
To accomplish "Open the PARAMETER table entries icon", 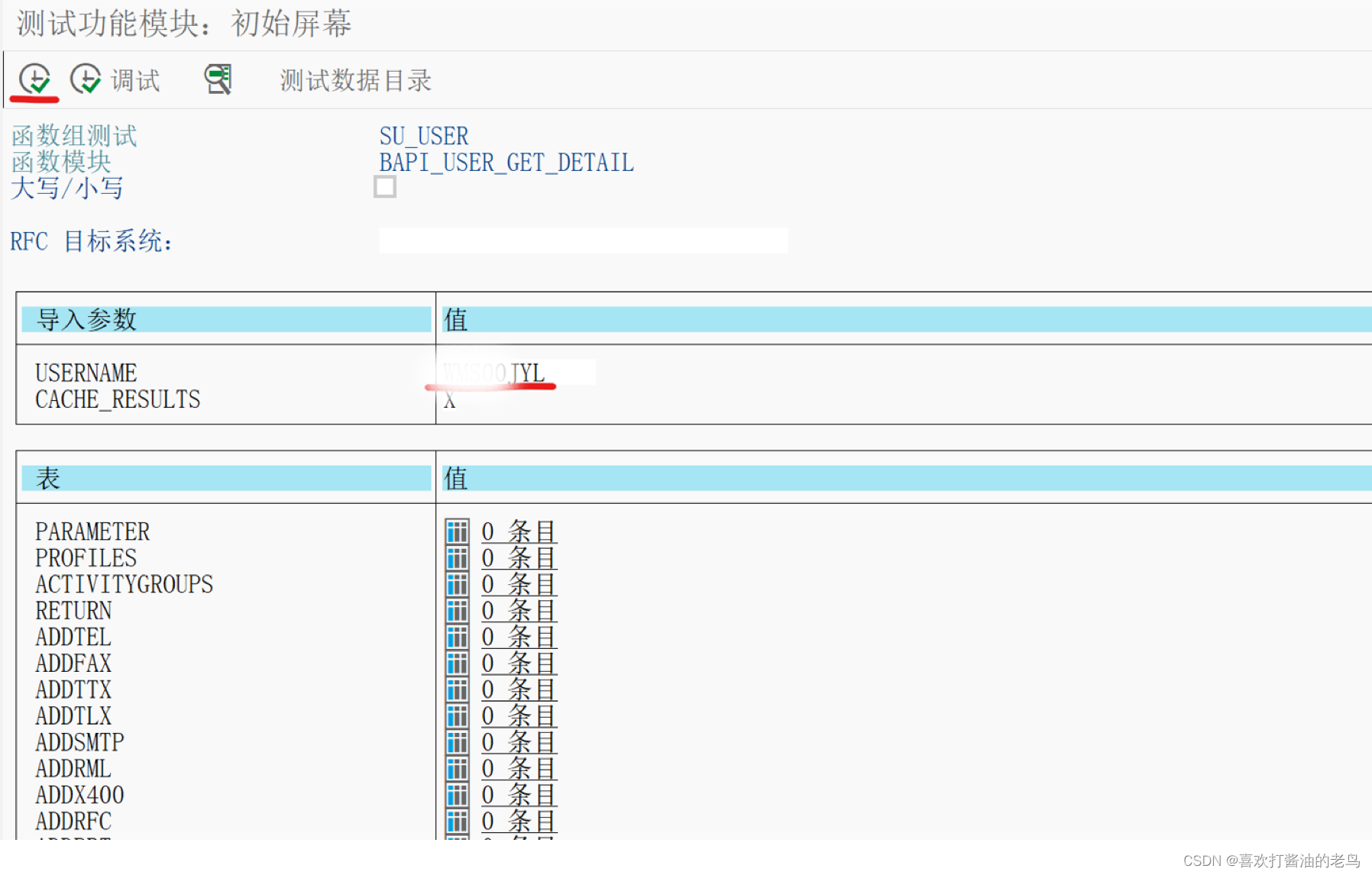I will [456, 531].
